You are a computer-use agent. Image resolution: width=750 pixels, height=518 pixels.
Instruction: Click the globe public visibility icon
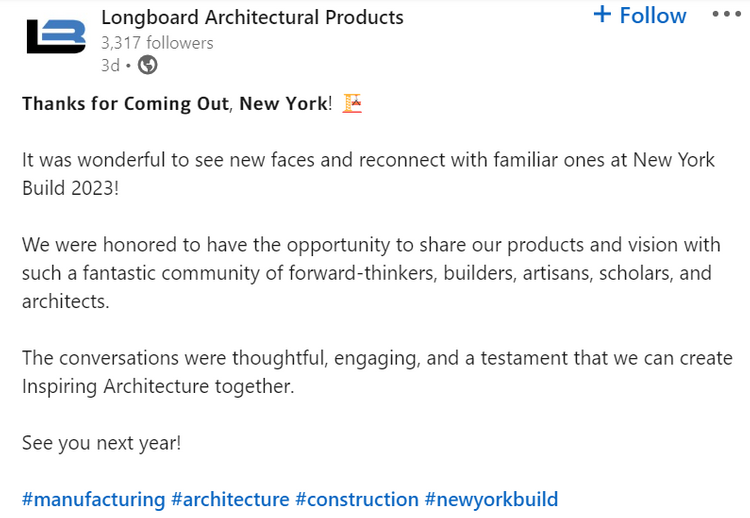[x=147, y=65]
